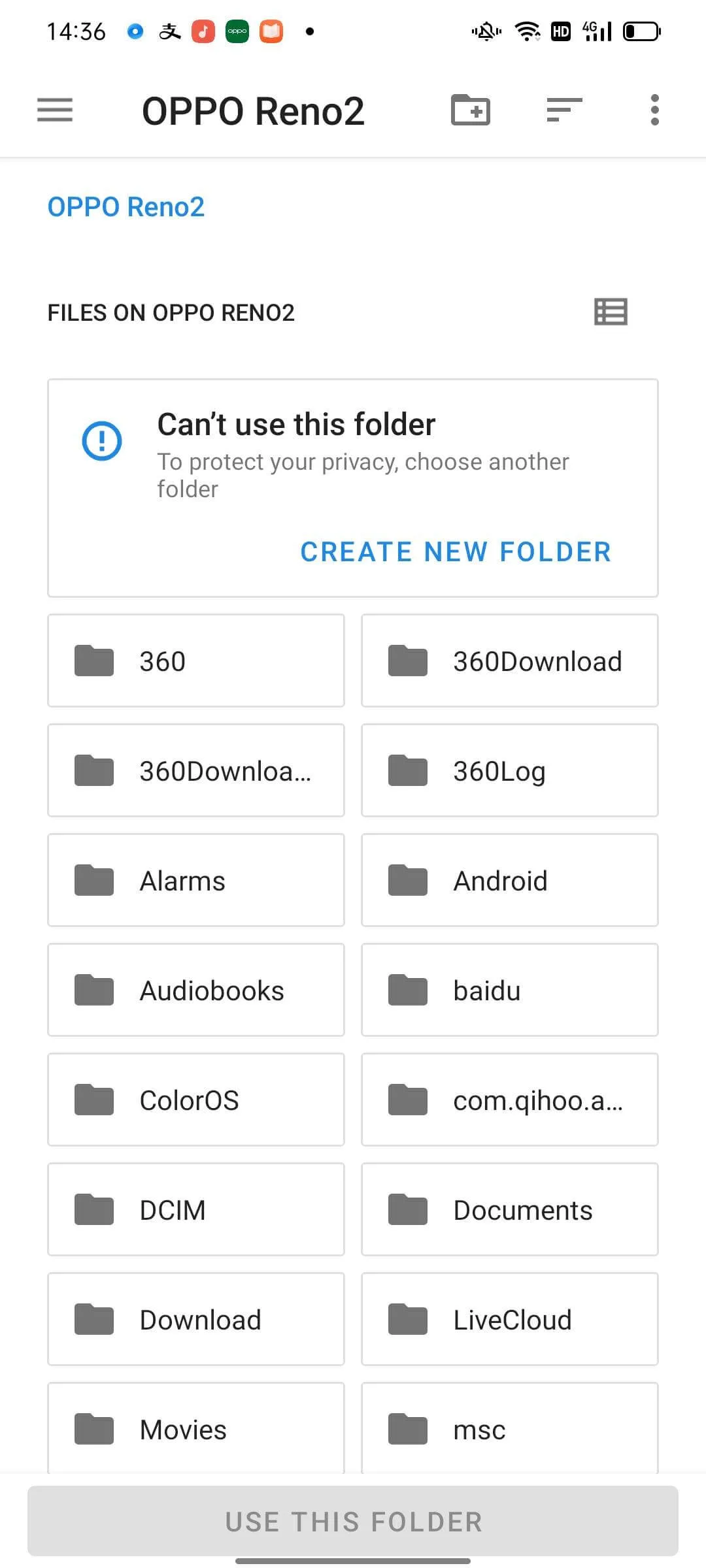Viewport: 706px width, 1568px height.
Task: Open the Android folder
Action: pyautogui.click(x=510, y=880)
